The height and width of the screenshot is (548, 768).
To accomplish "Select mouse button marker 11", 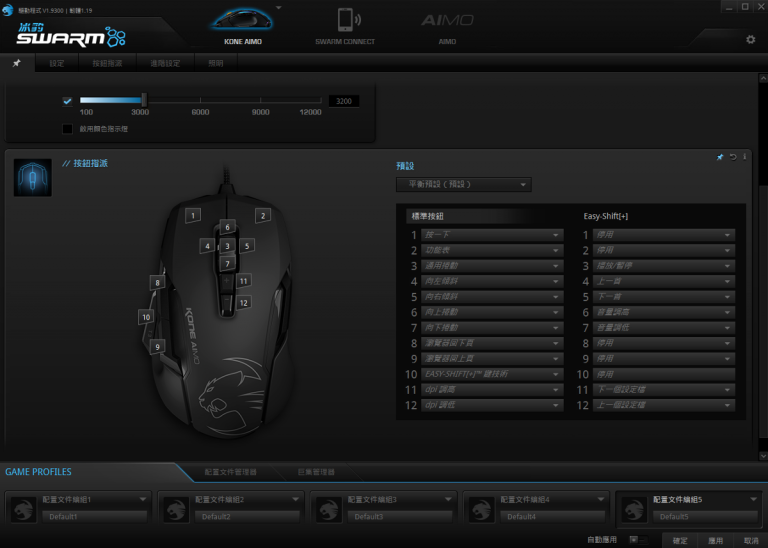I will point(243,281).
